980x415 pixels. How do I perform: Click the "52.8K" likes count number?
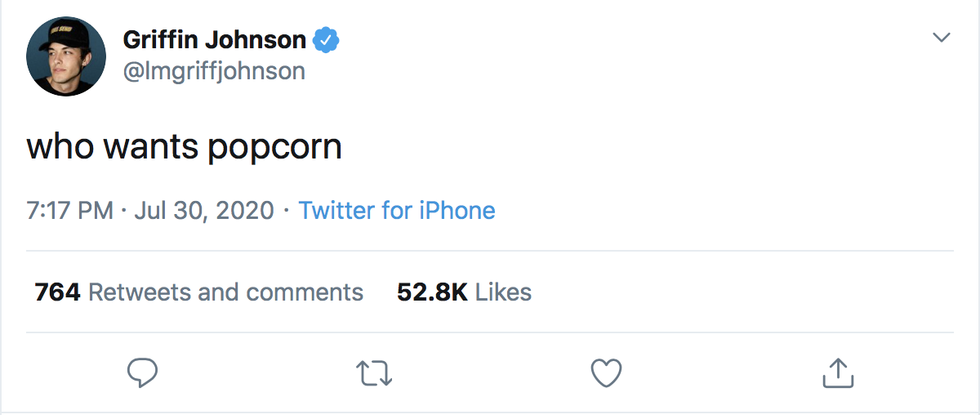tap(432, 292)
